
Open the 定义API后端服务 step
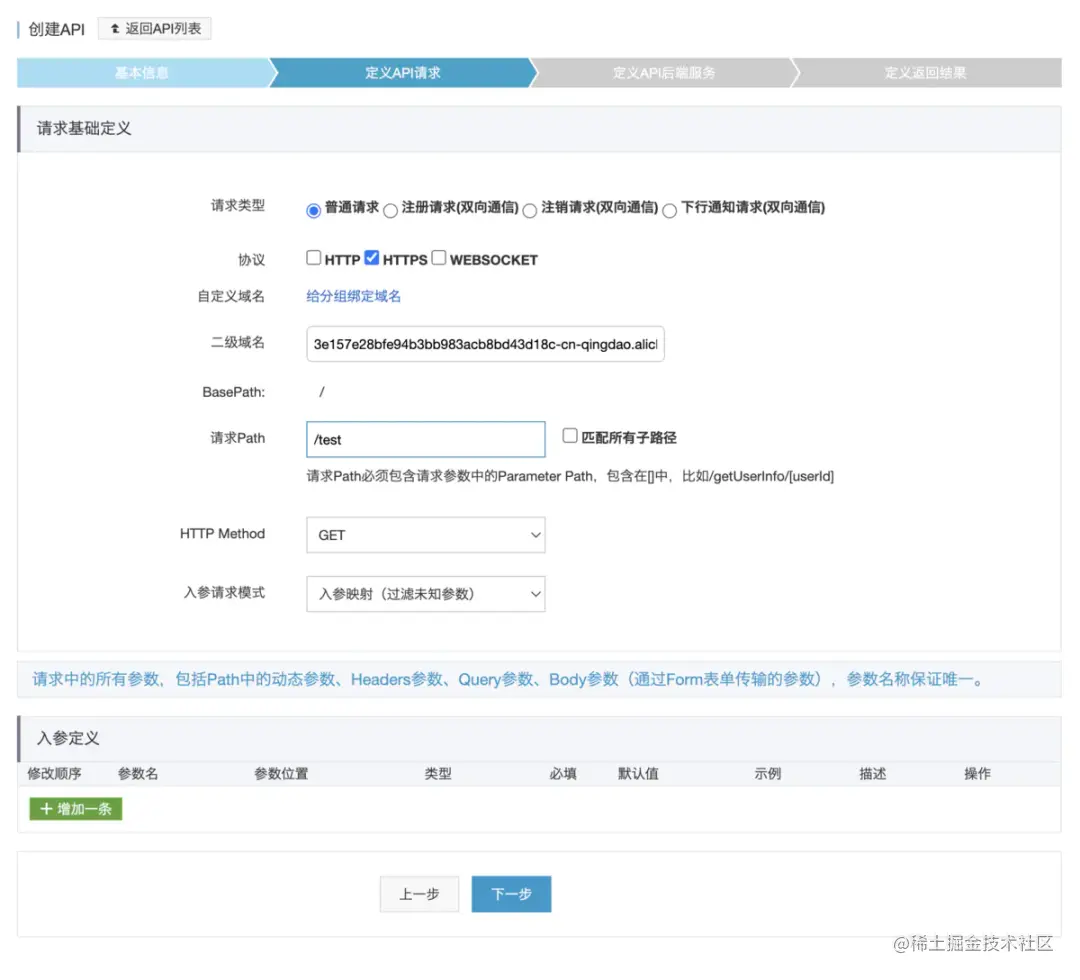664,72
